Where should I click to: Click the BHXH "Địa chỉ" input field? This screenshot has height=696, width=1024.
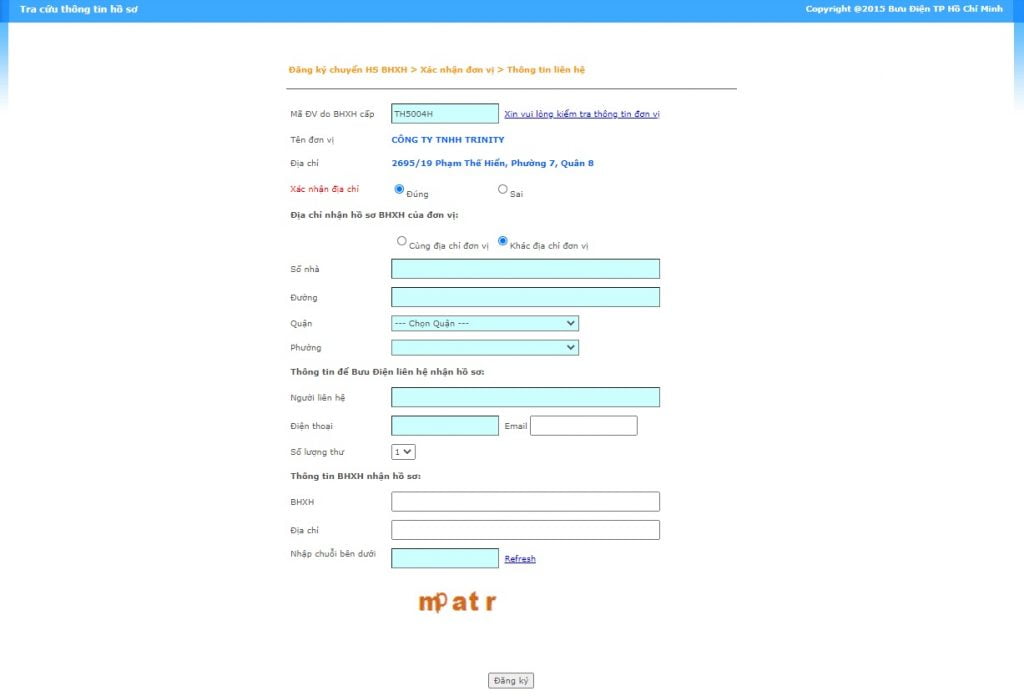point(525,530)
